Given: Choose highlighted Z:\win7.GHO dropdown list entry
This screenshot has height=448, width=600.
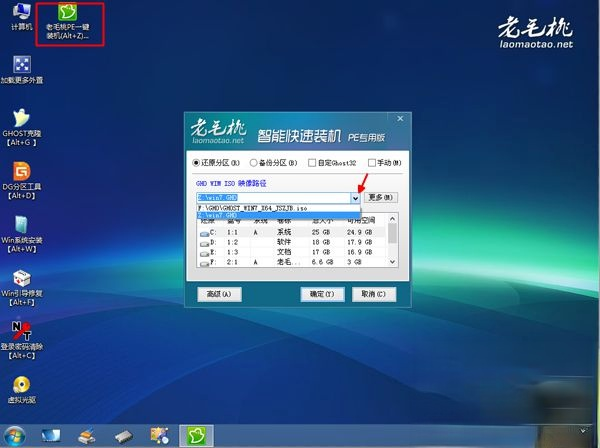Looking at the screenshot, I should point(278,216).
